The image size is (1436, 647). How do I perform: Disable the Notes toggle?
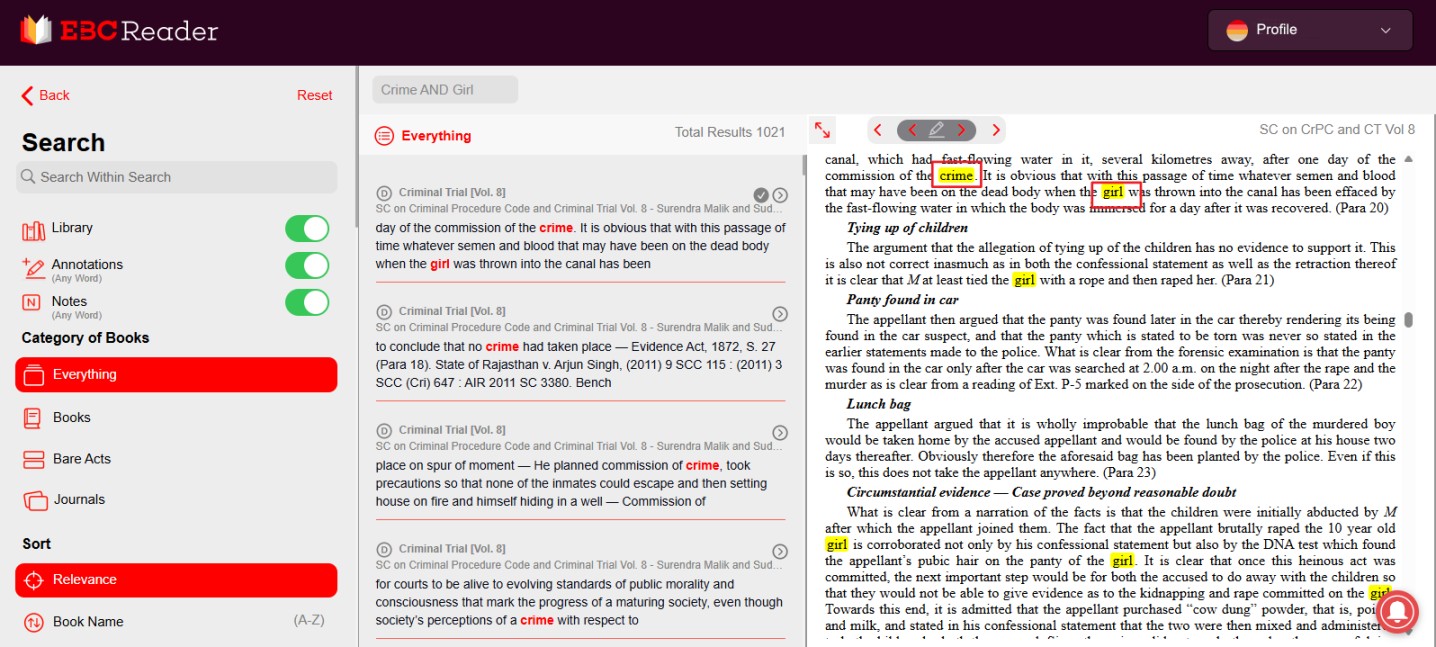point(307,302)
